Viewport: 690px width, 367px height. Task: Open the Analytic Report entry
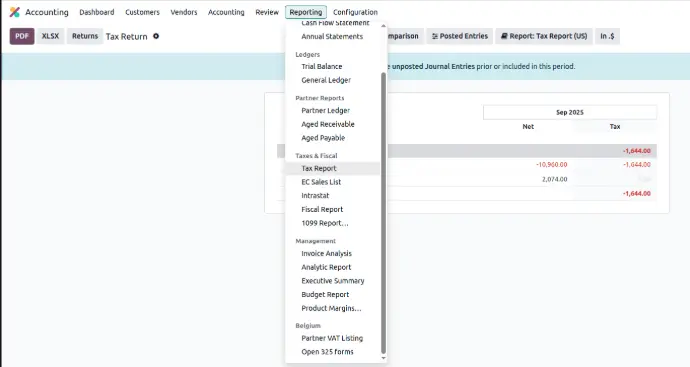pos(326,267)
